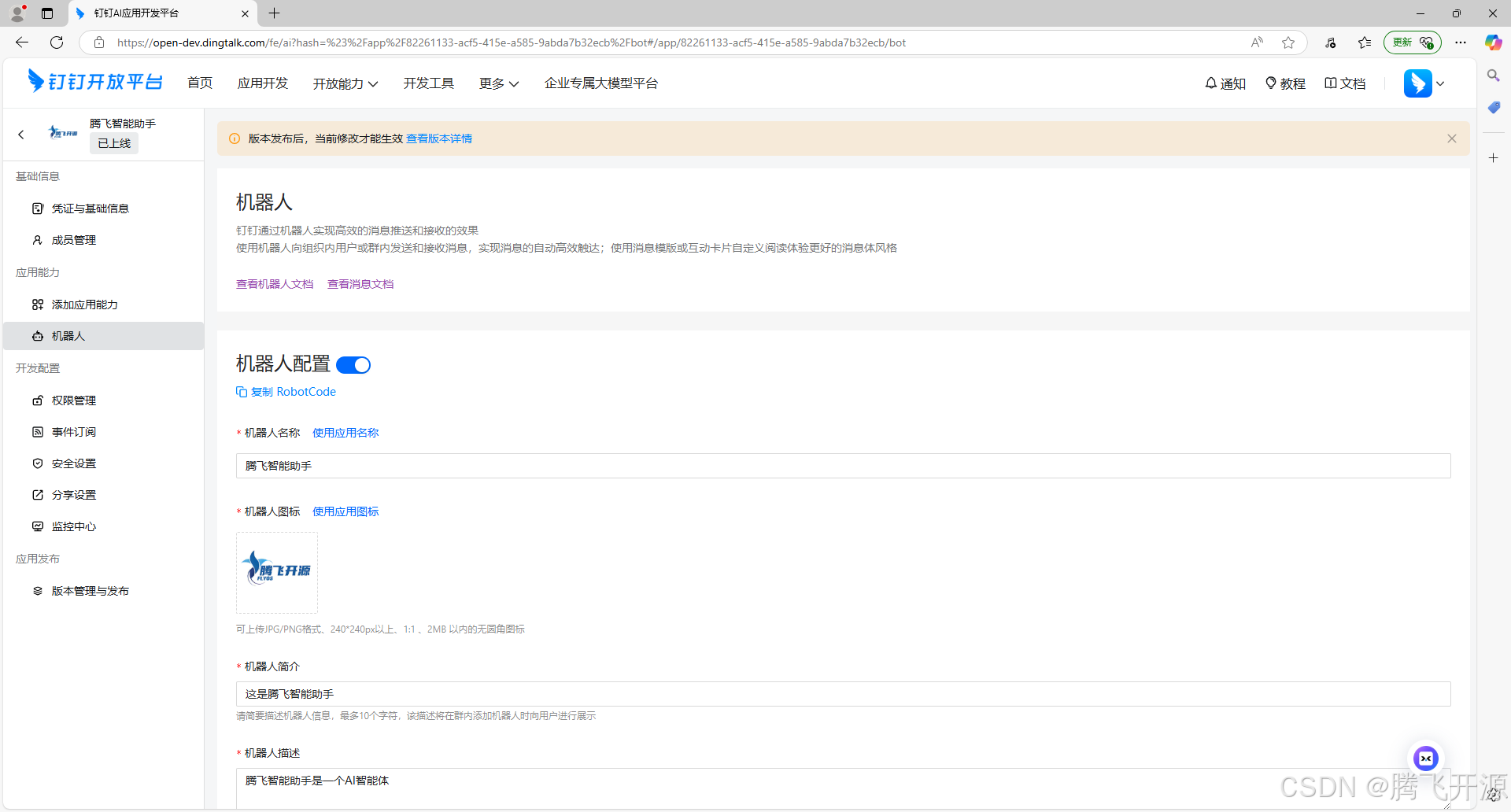The width and height of the screenshot is (1511, 812).
Task: Click the 已上线 status badge
Action: (114, 143)
